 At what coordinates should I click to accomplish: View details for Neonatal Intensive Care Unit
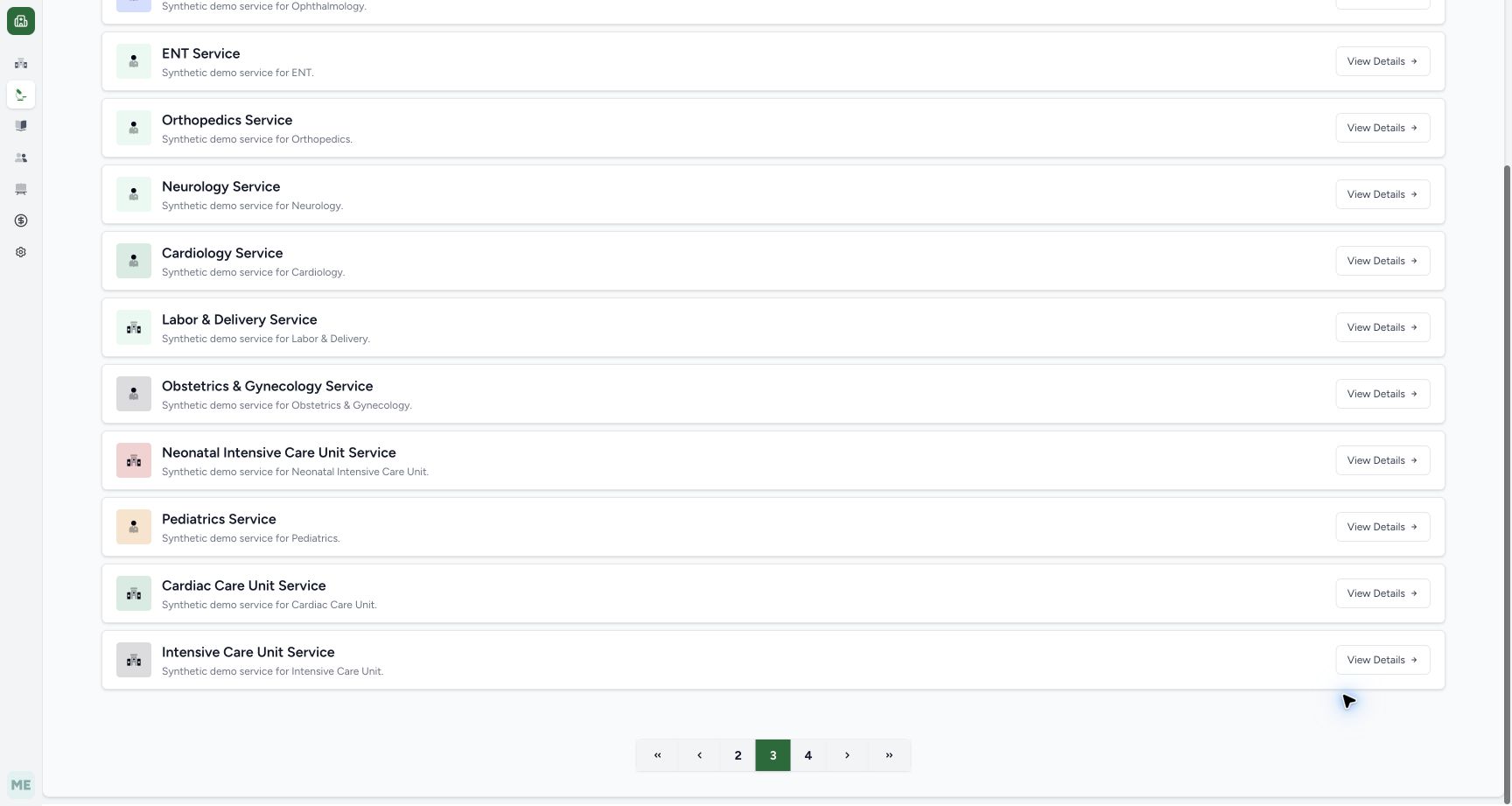pos(1382,460)
